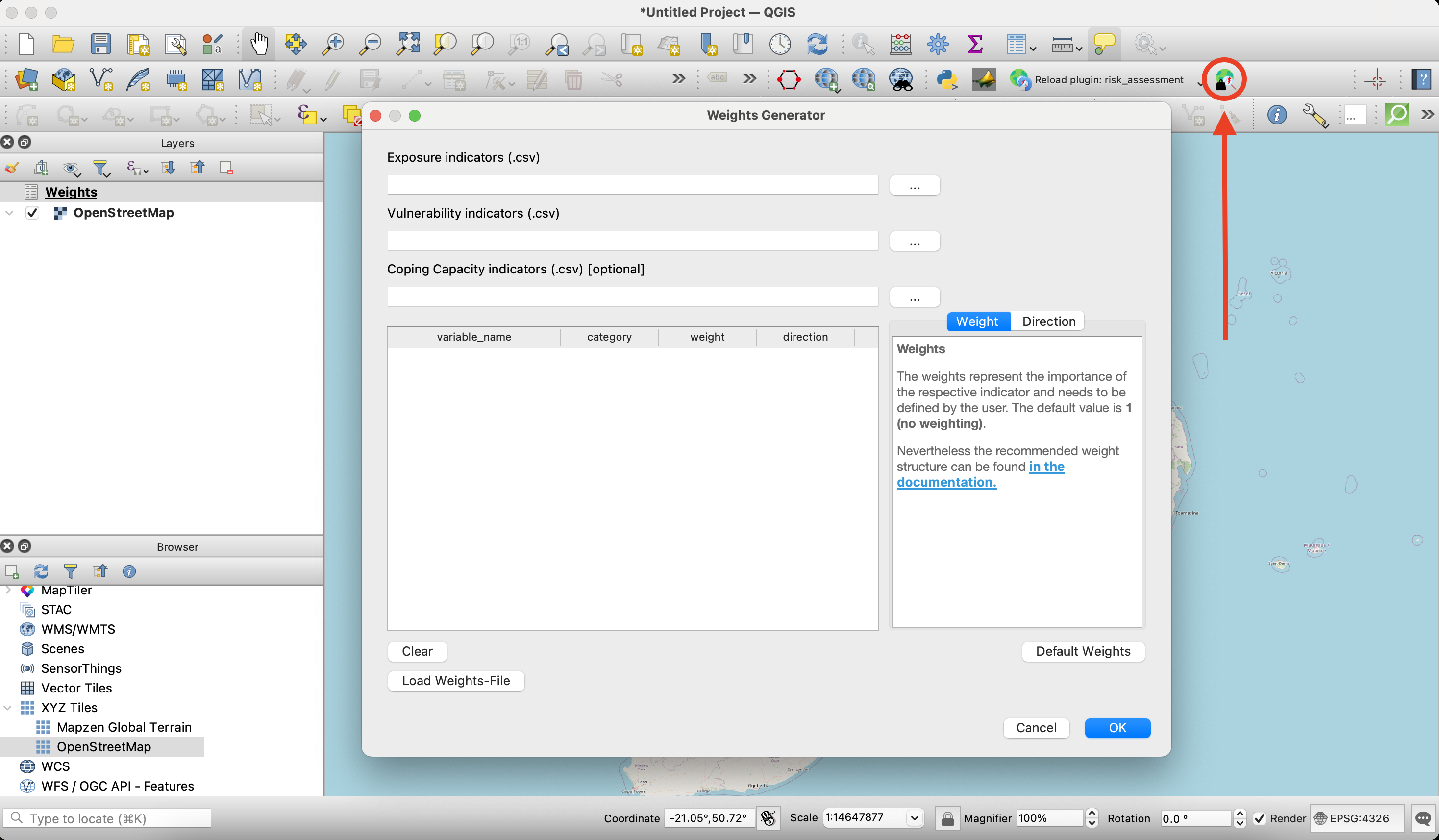Open the Statistical Summary sigma icon

coord(975,44)
